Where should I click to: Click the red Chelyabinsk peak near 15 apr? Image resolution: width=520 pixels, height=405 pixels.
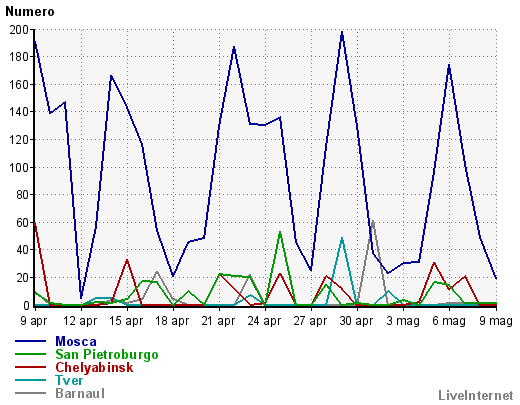point(127,260)
